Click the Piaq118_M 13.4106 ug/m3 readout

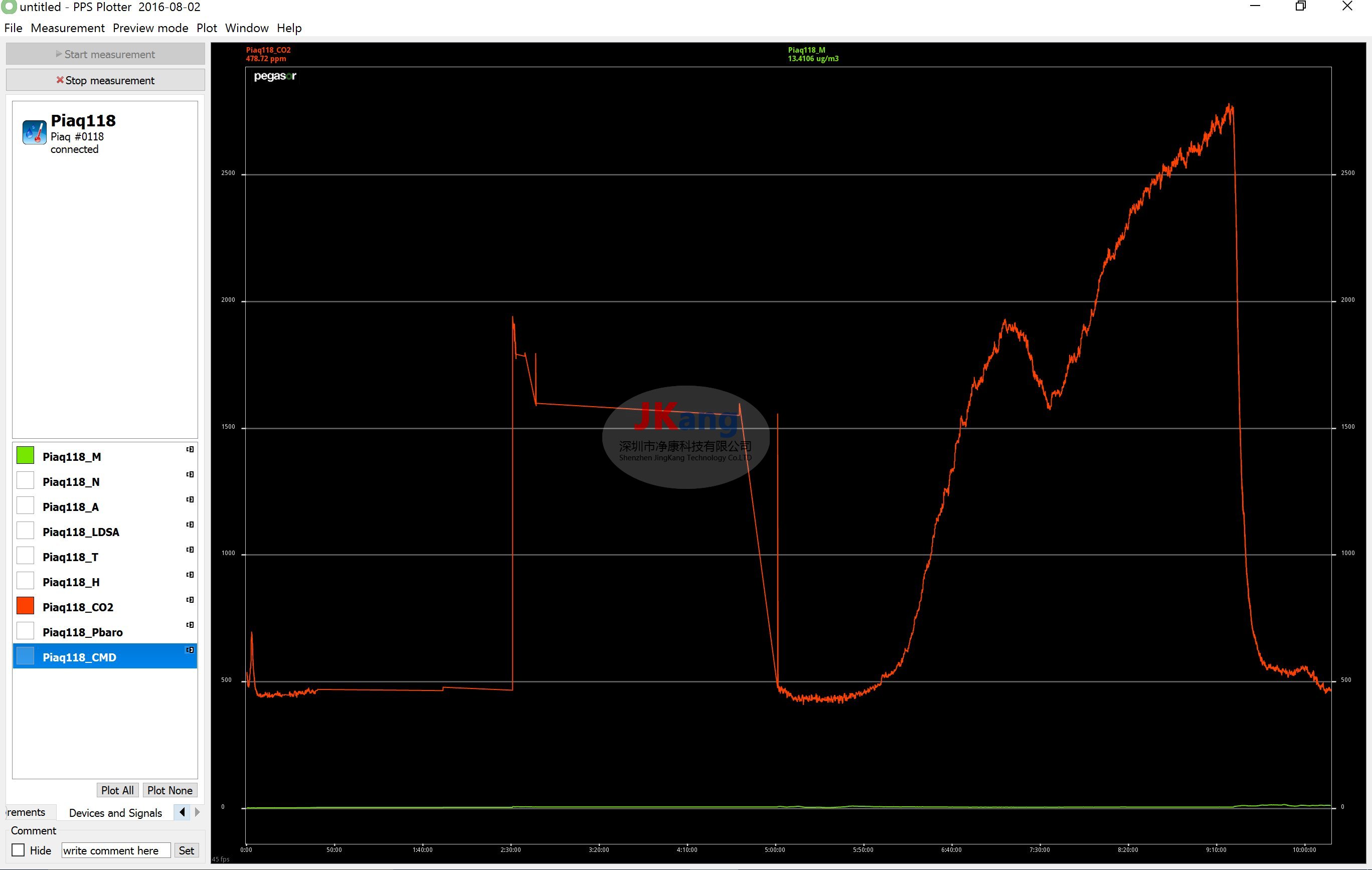813,54
